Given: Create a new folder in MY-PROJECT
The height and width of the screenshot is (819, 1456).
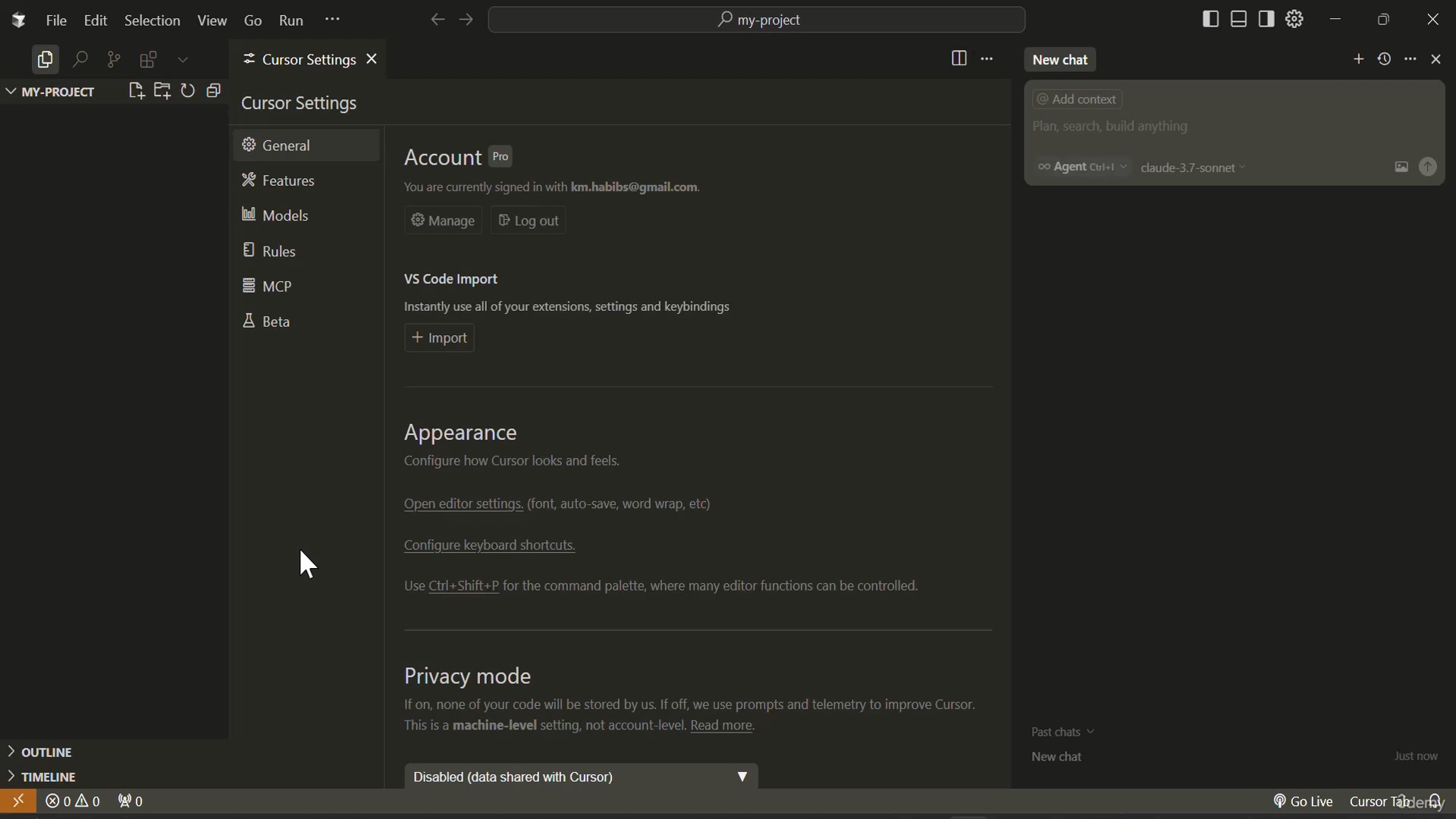Looking at the screenshot, I should (162, 91).
